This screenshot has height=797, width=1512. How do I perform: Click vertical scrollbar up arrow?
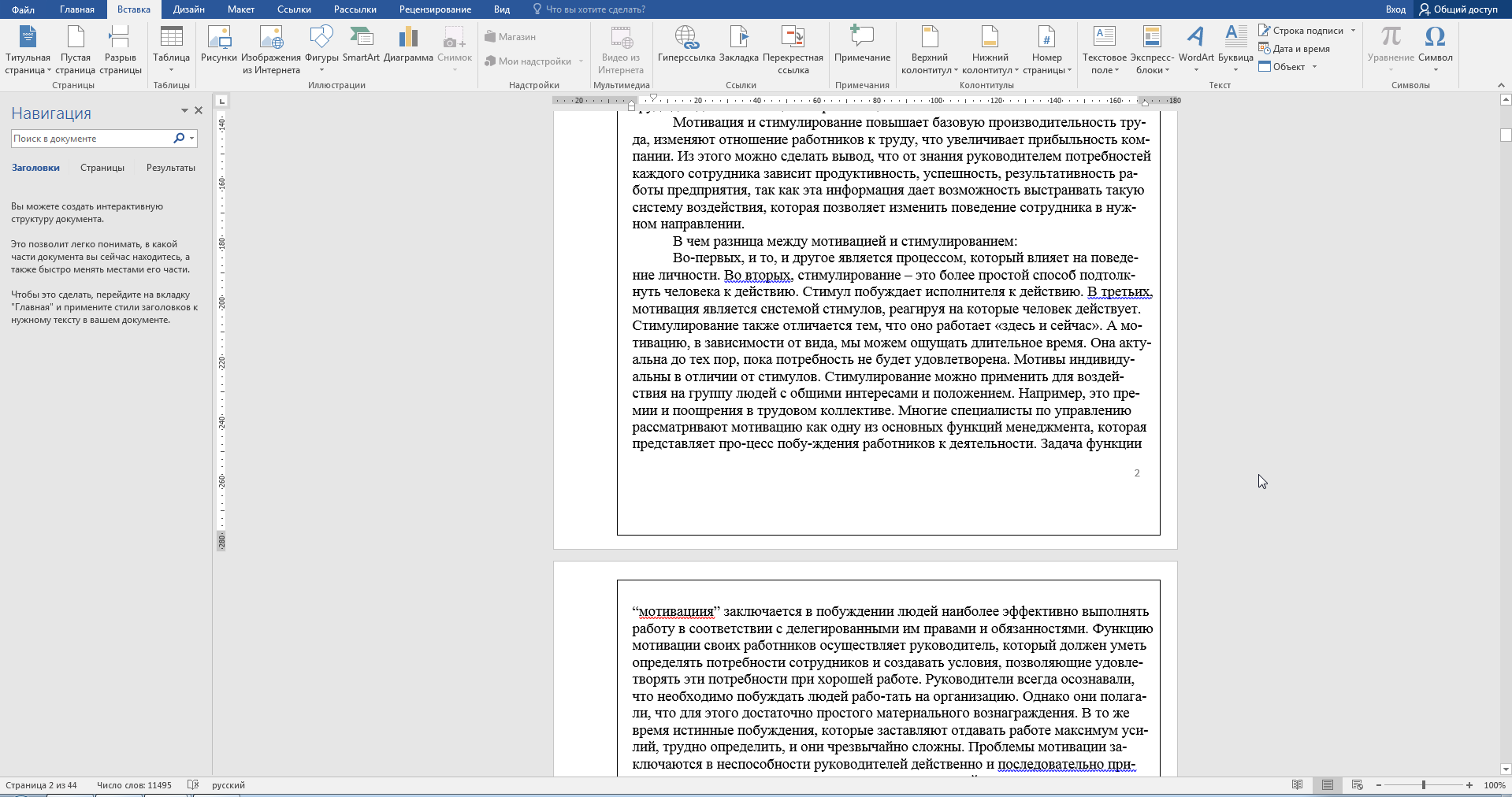coord(1506,100)
